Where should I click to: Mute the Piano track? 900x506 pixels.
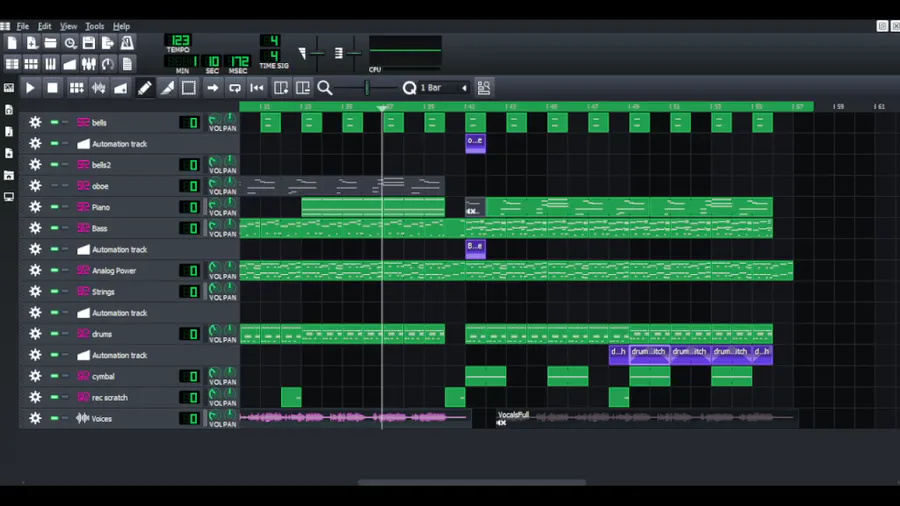tap(54, 207)
